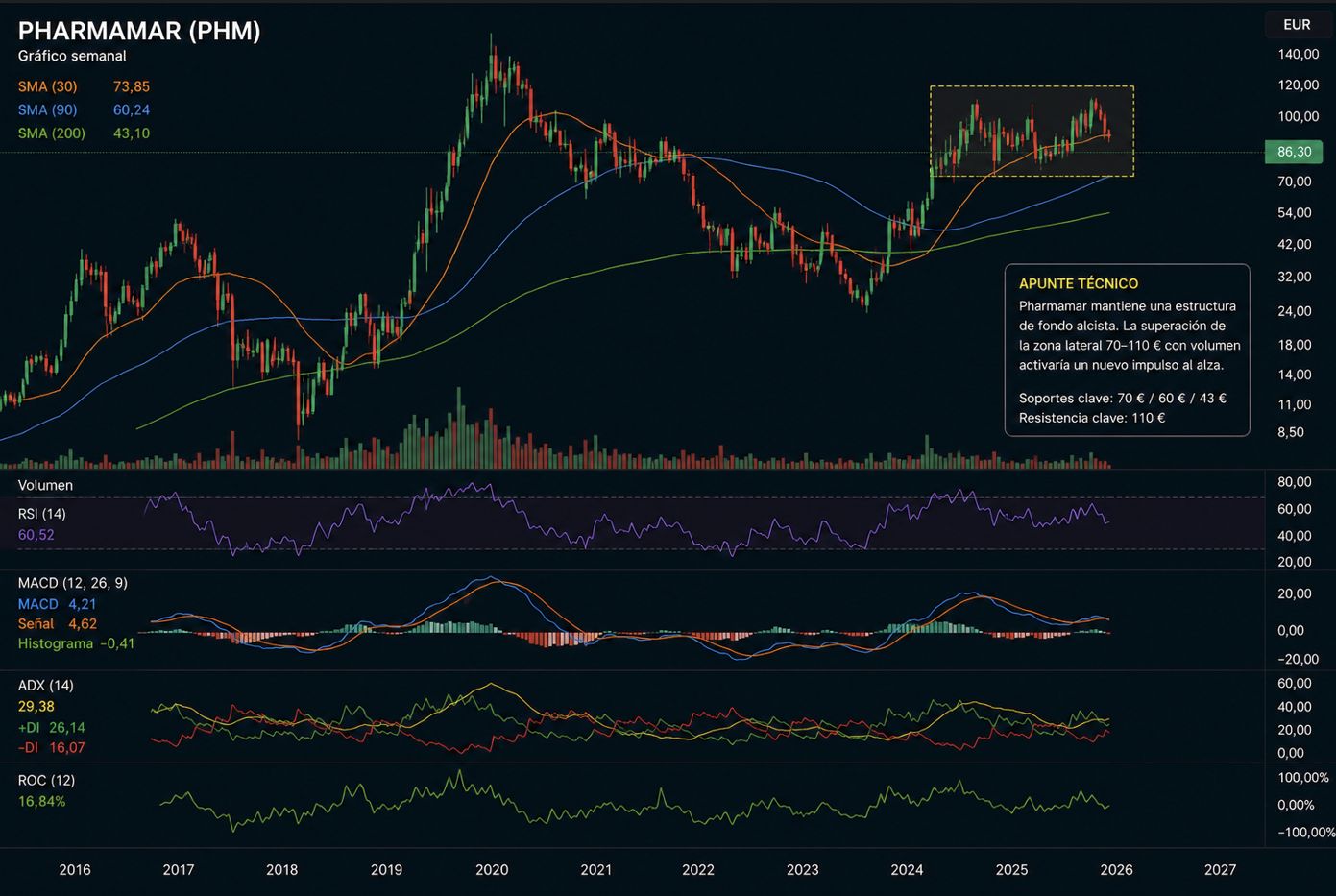Select the SMA value 43,10
Screen dimensions: 1336x896
pos(132,133)
